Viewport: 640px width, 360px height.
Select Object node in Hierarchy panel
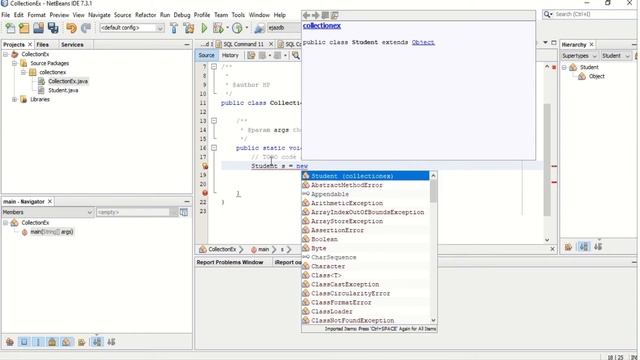[596, 76]
